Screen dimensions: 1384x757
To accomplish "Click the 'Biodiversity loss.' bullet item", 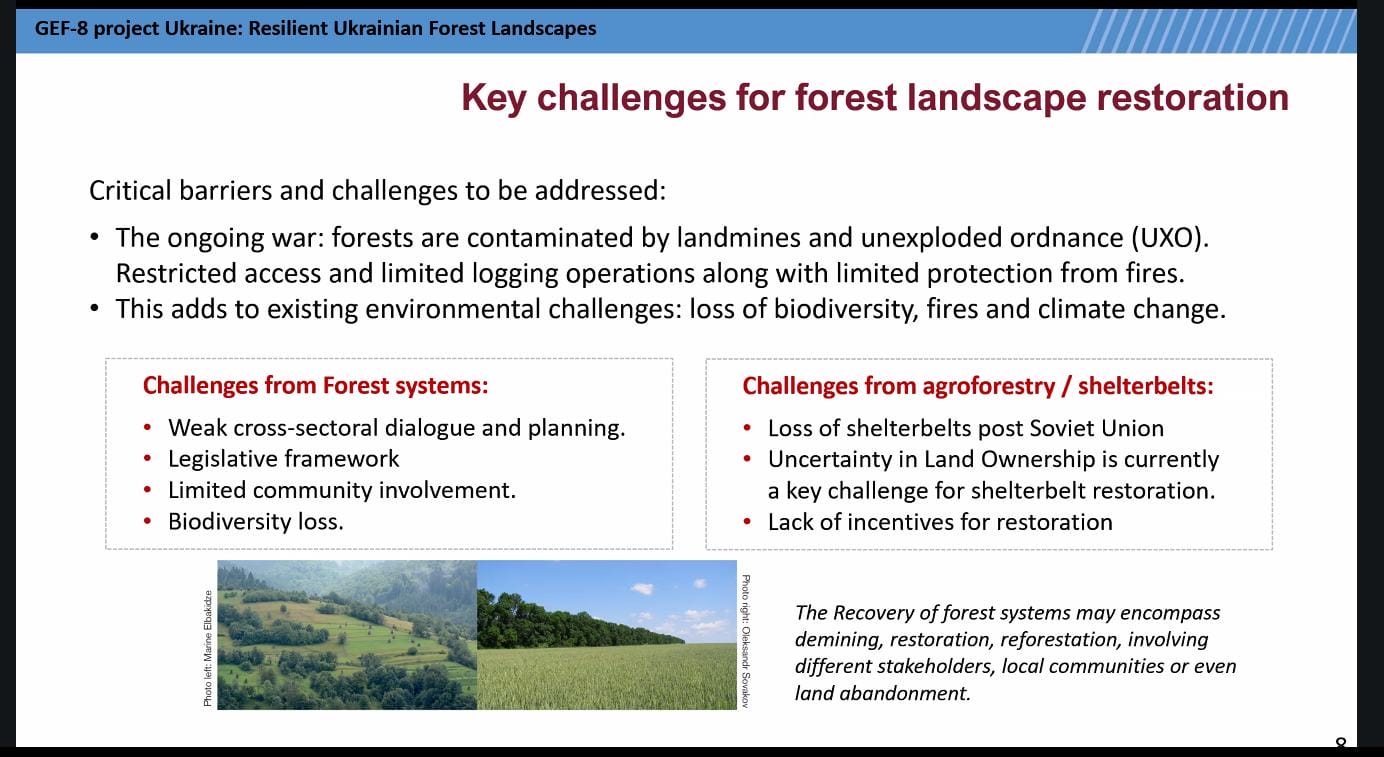I will [x=255, y=521].
